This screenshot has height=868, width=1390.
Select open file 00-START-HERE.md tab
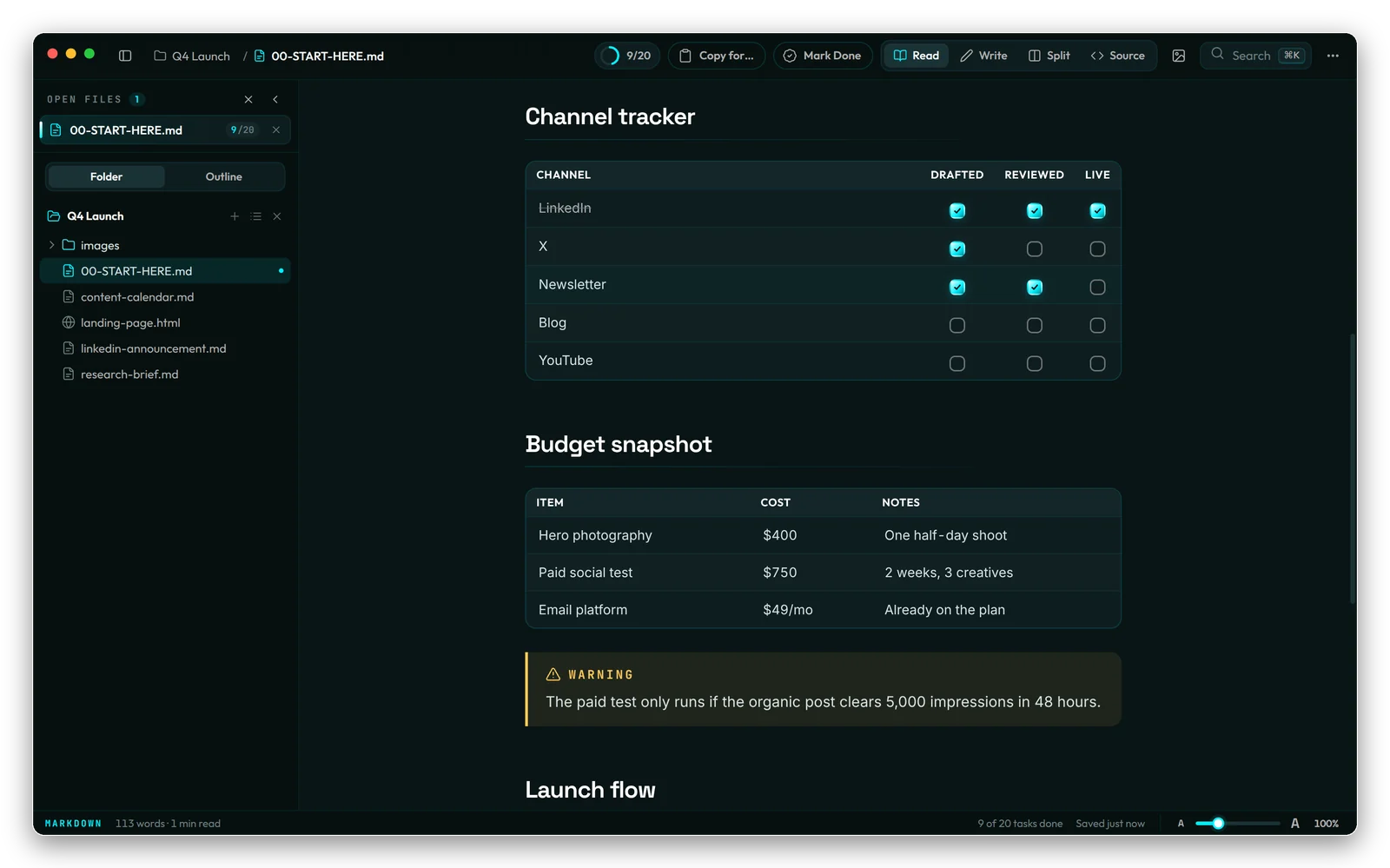(165, 130)
